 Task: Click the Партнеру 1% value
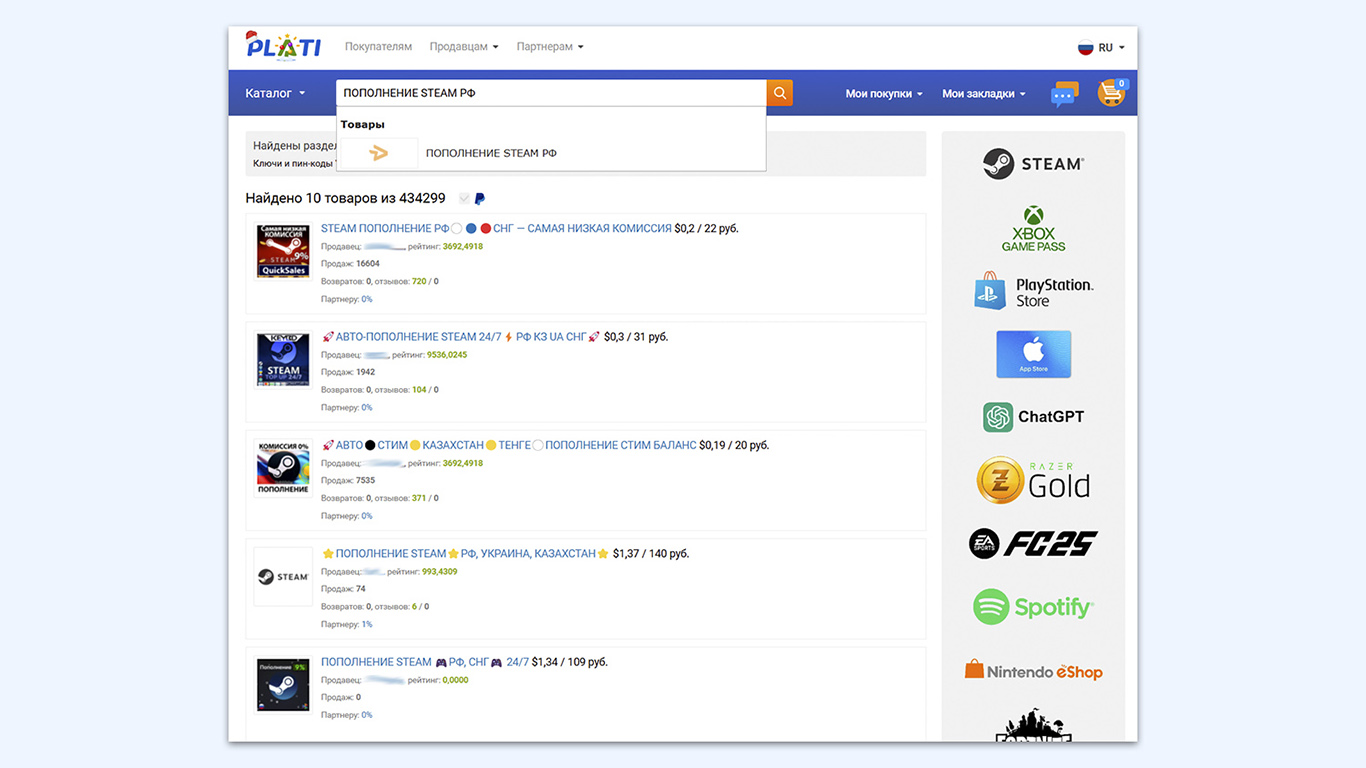(367, 625)
